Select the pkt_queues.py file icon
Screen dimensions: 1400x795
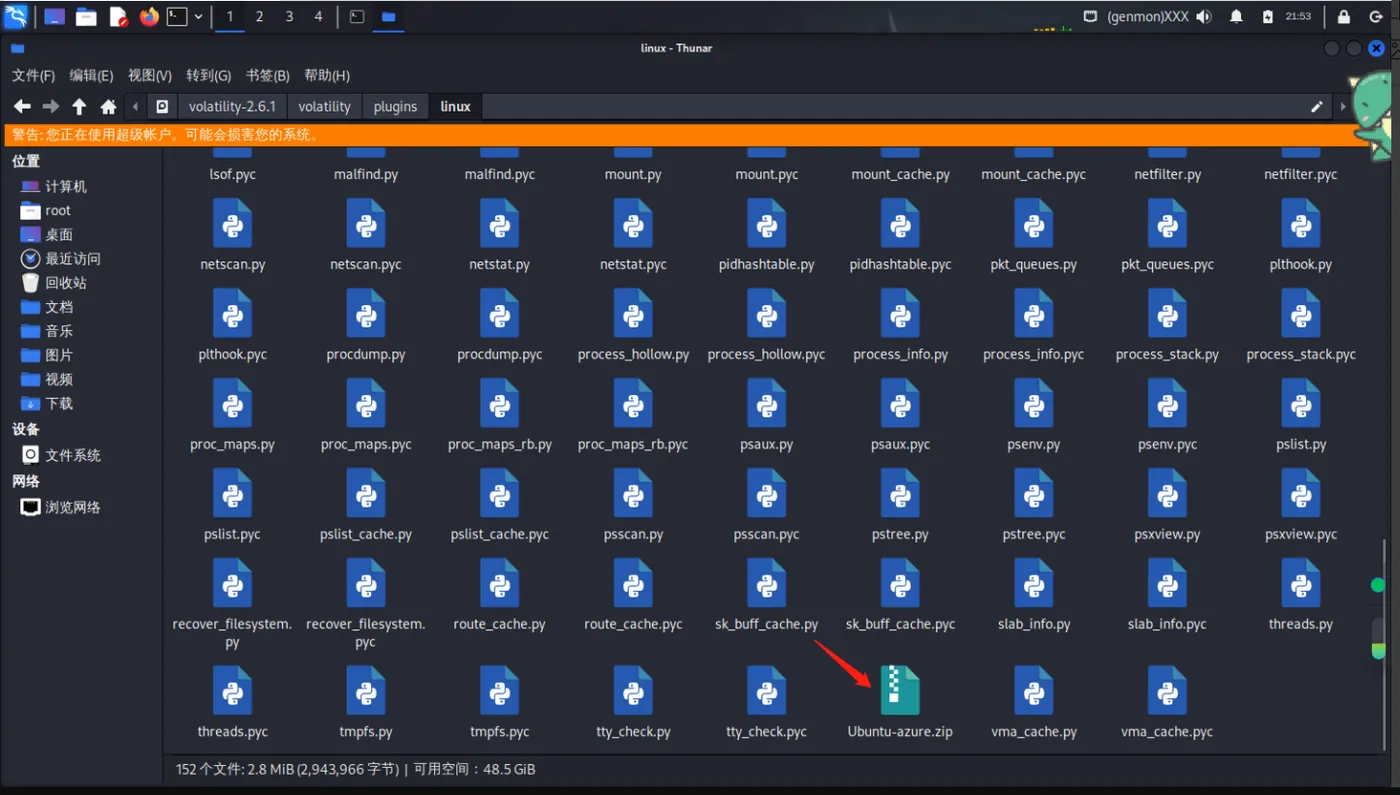[1034, 223]
